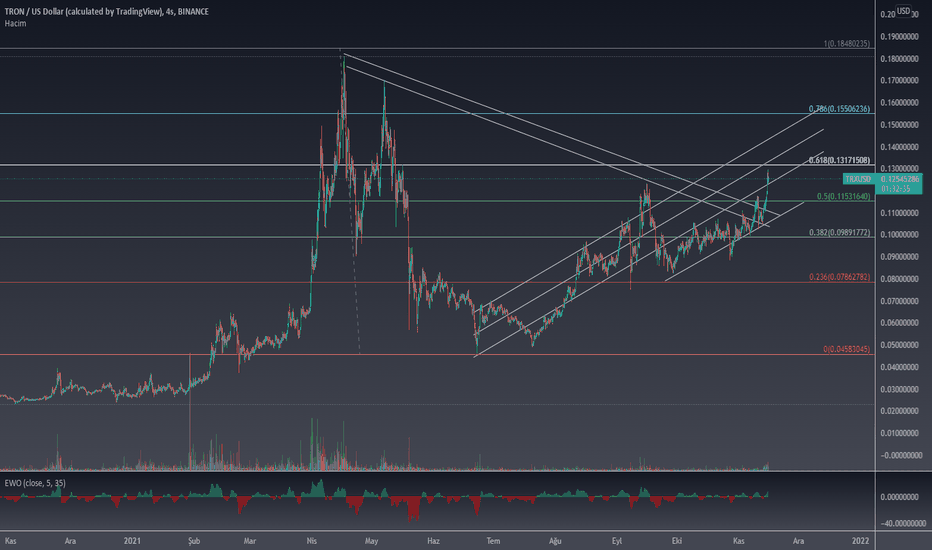The height and width of the screenshot is (550, 932).
Task: Select Fibonacci level 0.236(0.07862782) label
Action: click(x=839, y=277)
